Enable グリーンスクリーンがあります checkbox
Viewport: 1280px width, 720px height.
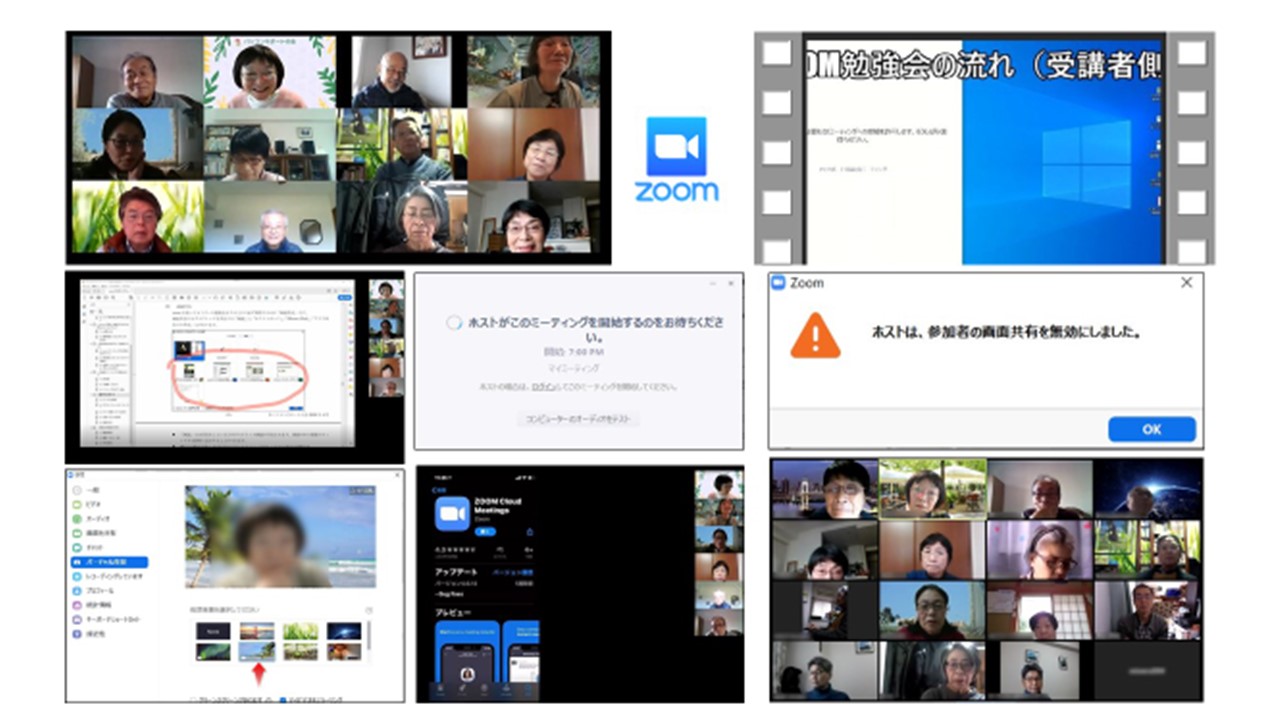click(193, 699)
